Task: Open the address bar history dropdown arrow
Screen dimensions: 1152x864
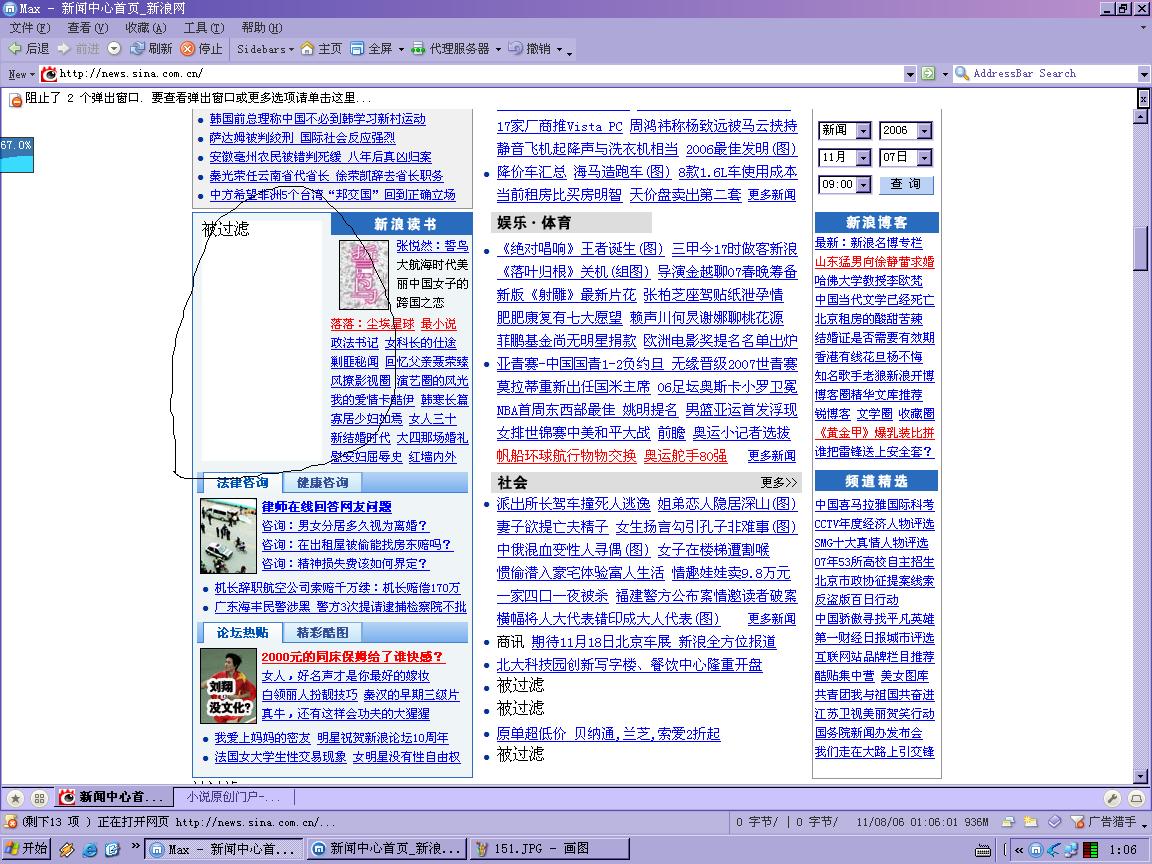Action: pyautogui.click(x=910, y=73)
